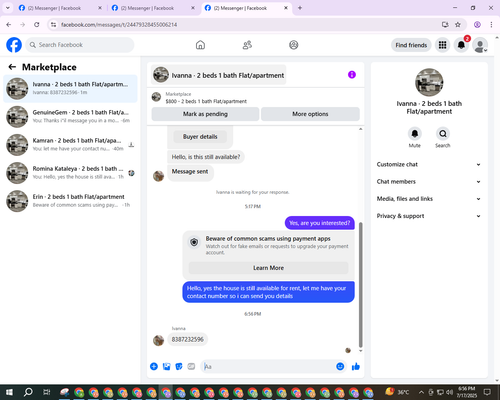Open Chrome tab search dropdown arrow

click(x=7, y=8)
